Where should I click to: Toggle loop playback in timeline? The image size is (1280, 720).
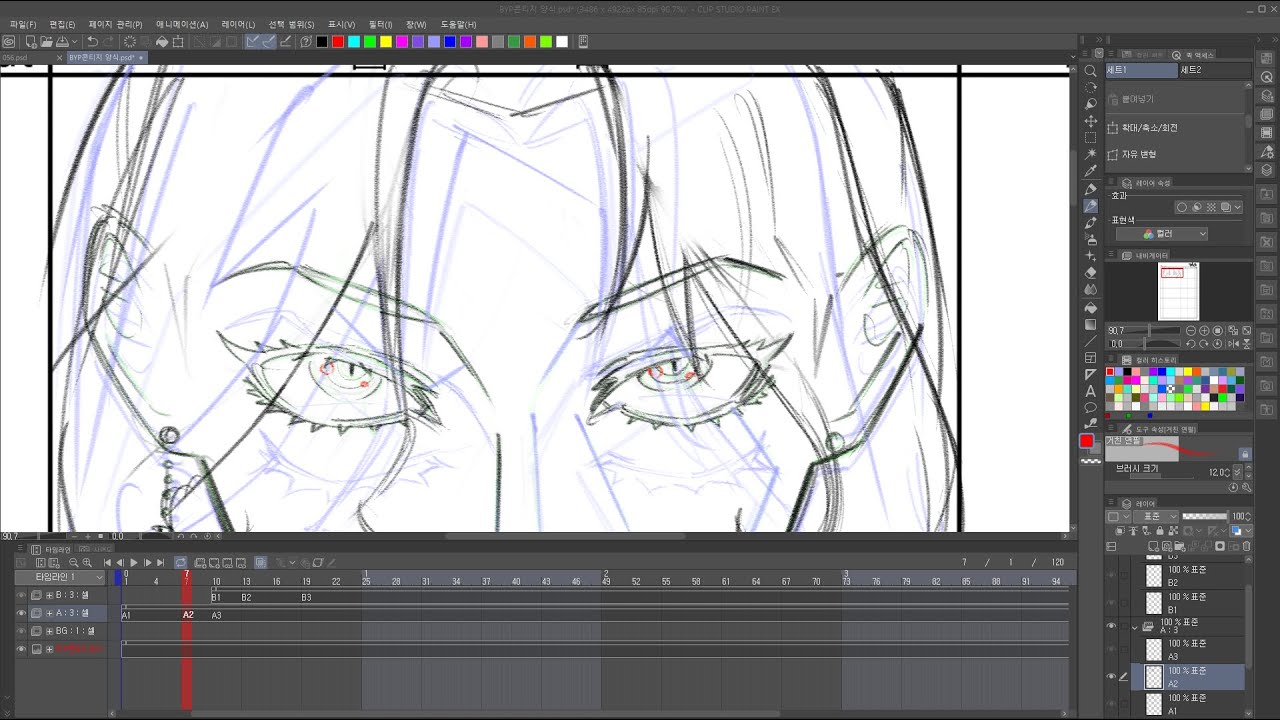click(180, 563)
